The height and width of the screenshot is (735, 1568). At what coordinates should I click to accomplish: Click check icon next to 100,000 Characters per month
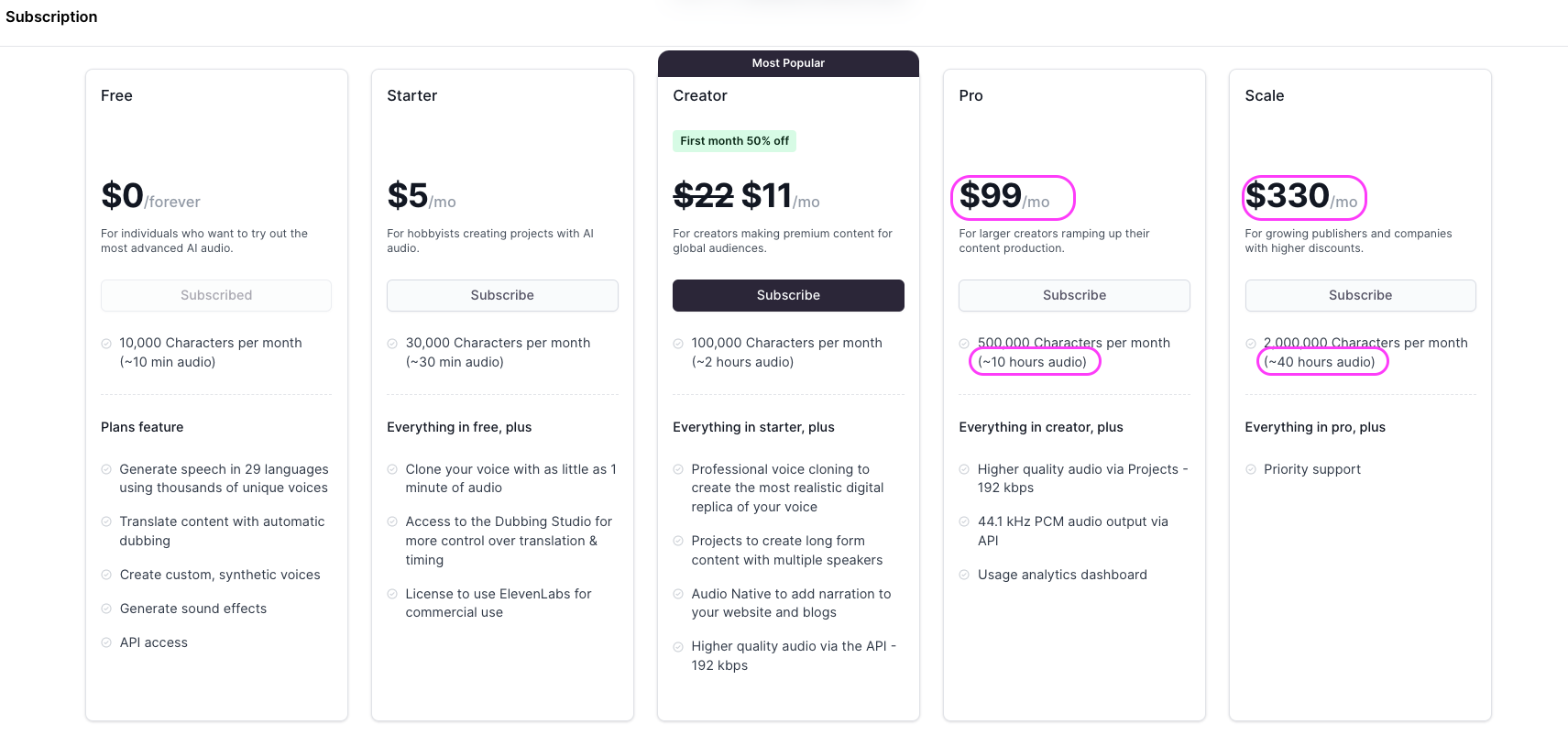(x=678, y=344)
